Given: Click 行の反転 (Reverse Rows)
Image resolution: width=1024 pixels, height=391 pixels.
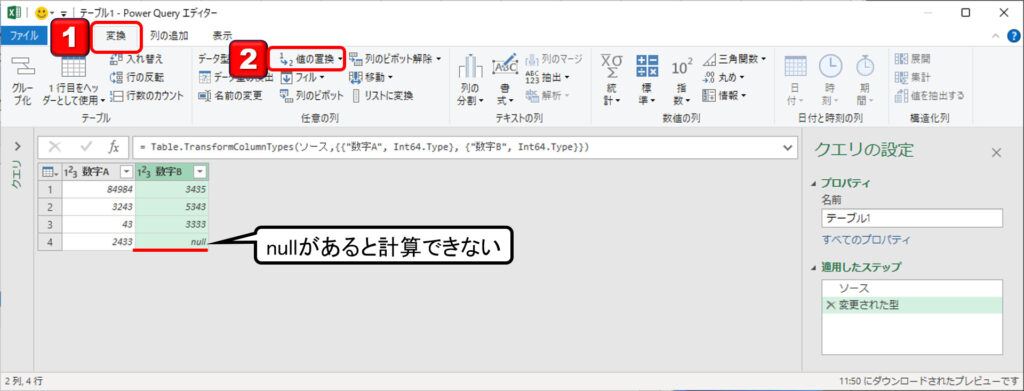Looking at the screenshot, I should pyautogui.click(x=136, y=77).
